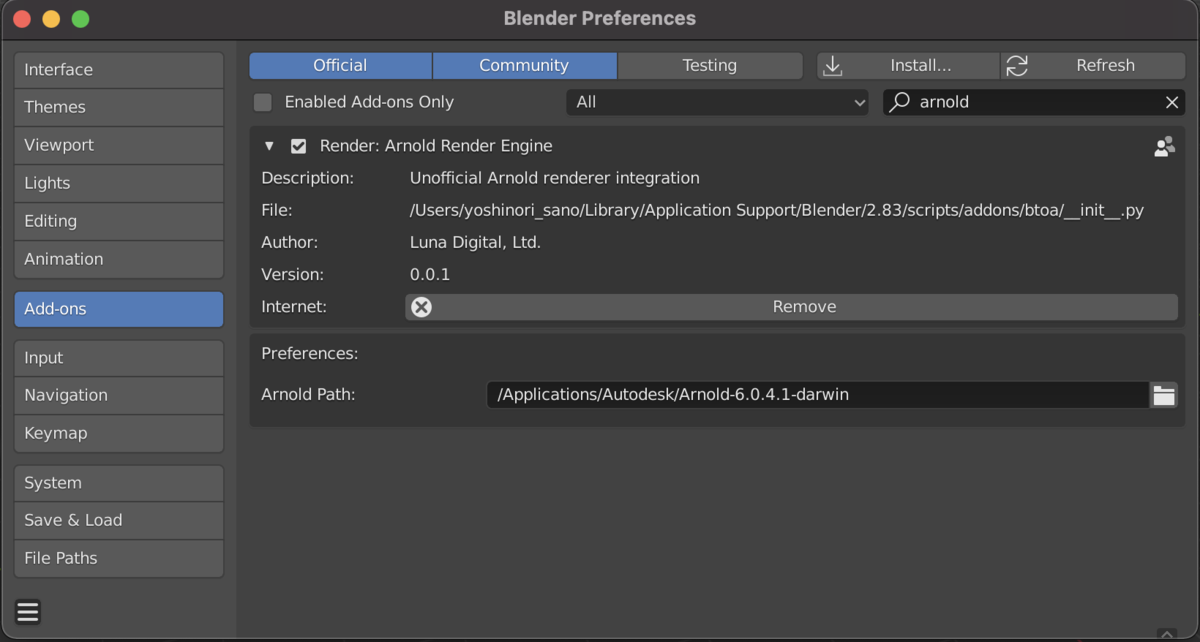The width and height of the screenshot is (1200, 642).
Task: Click the circular refresh arrows icon
Action: click(x=1017, y=66)
